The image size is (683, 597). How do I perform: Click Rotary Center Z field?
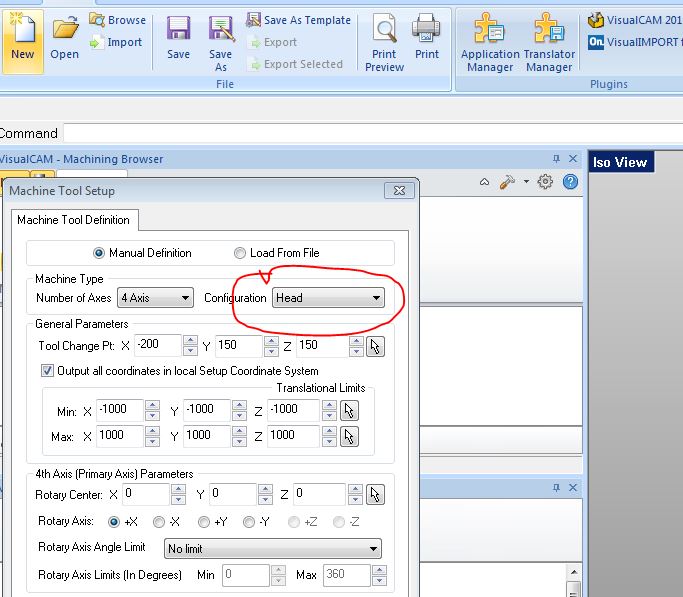click(319, 494)
